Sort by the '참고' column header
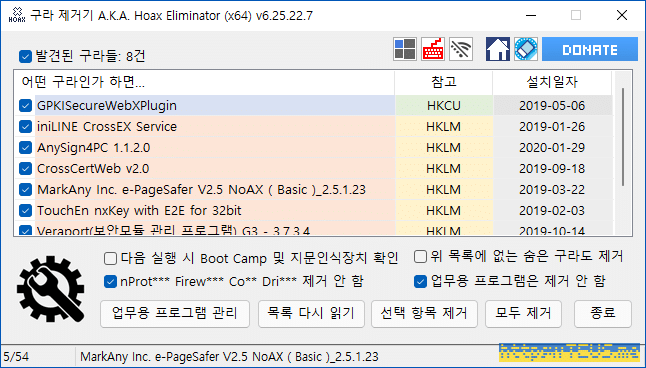Screen dimensions: 646x368 pyautogui.click(x=444, y=82)
